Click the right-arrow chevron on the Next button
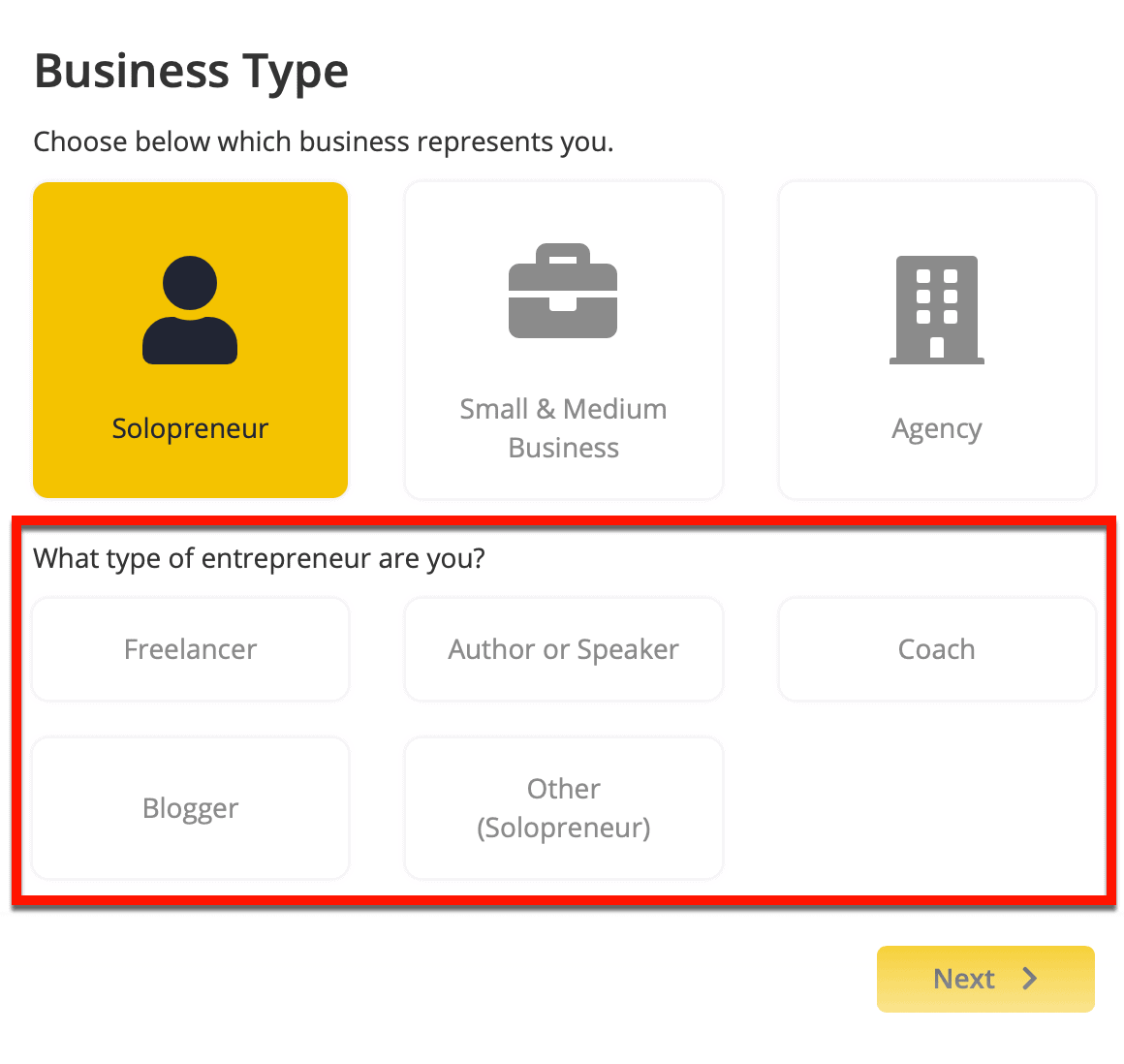Image resolution: width=1124 pixels, height=1064 pixels. pos(1030,979)
